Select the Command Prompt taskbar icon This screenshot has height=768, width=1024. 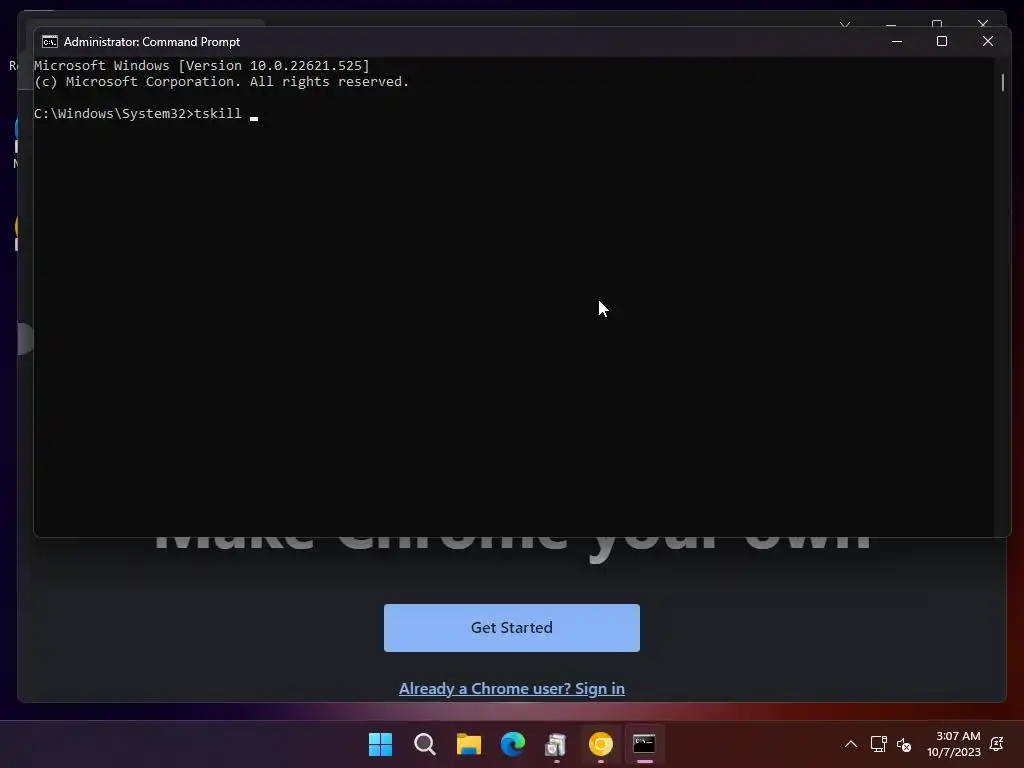pyautogui.click(x=645, y=744)
